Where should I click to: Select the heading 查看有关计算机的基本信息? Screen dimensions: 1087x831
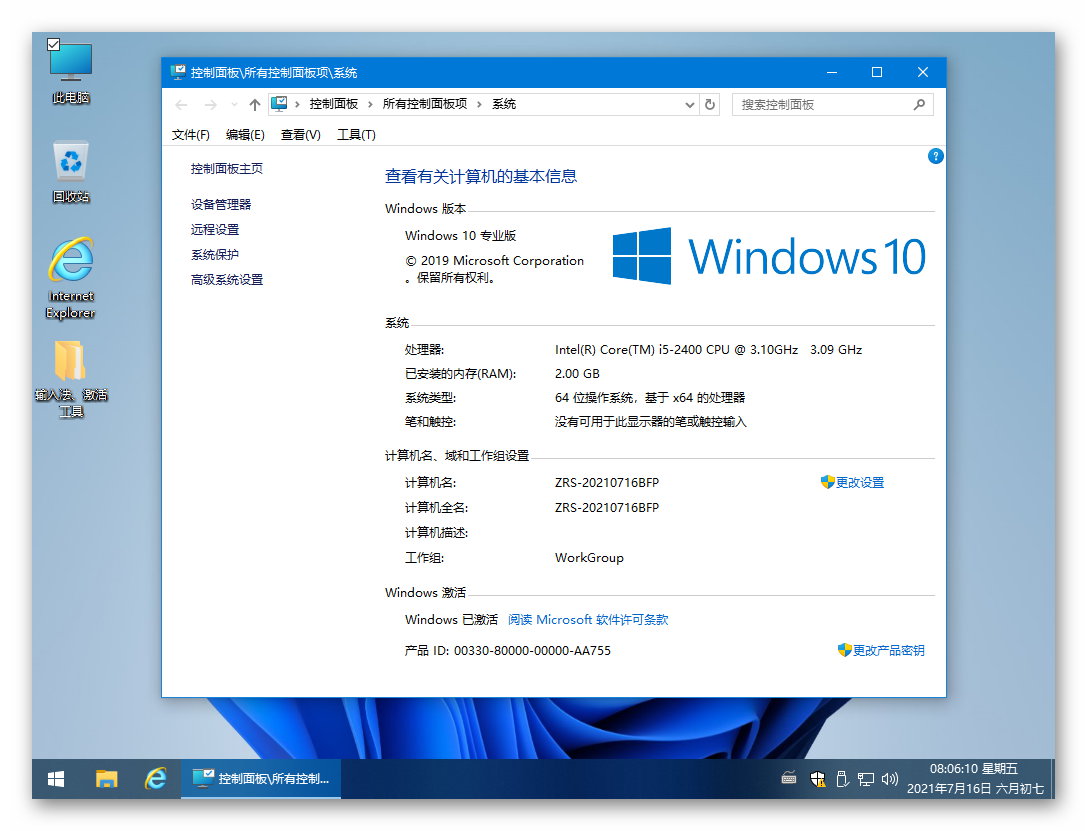point(481,177)
